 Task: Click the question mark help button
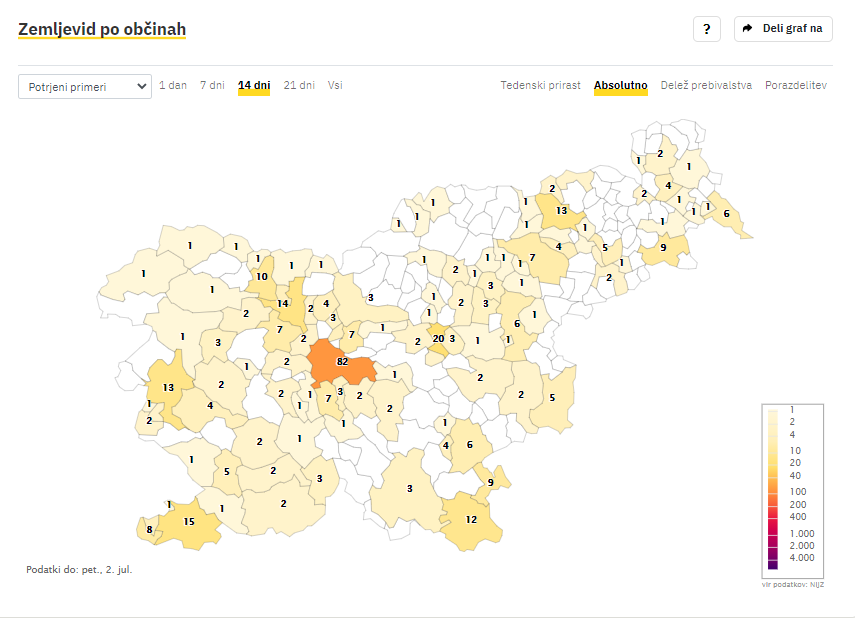pos(706,29)
